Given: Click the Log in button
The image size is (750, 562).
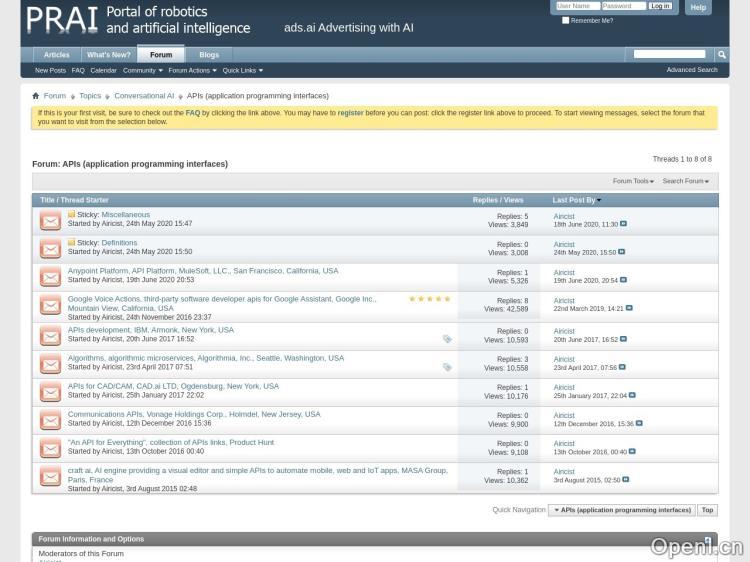Looking at the screenshot, I should tap(660, 6).
